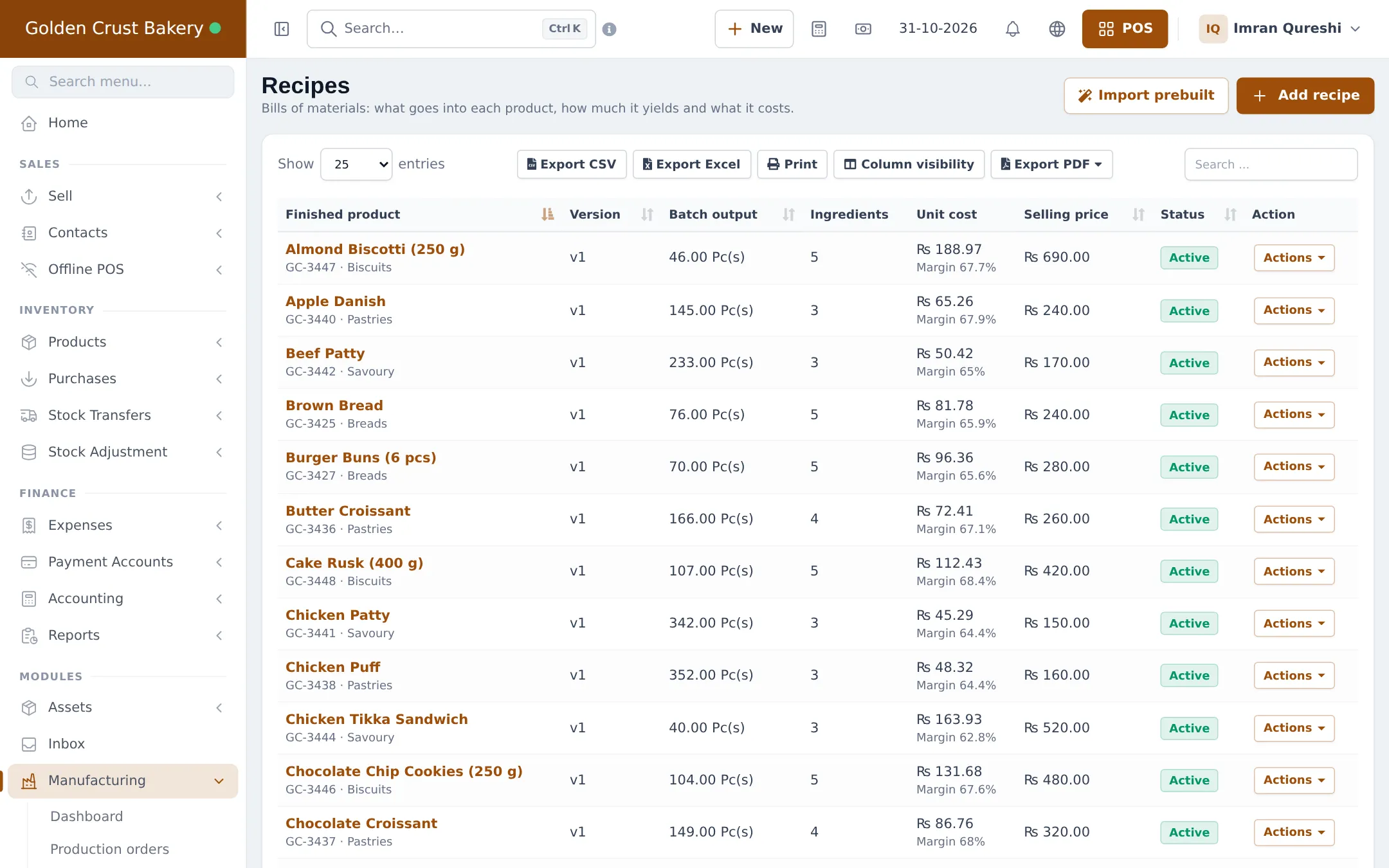Open Actions dropdown for Beef Patty
Screen dimensions: 1389x868
click(1294, 363)
